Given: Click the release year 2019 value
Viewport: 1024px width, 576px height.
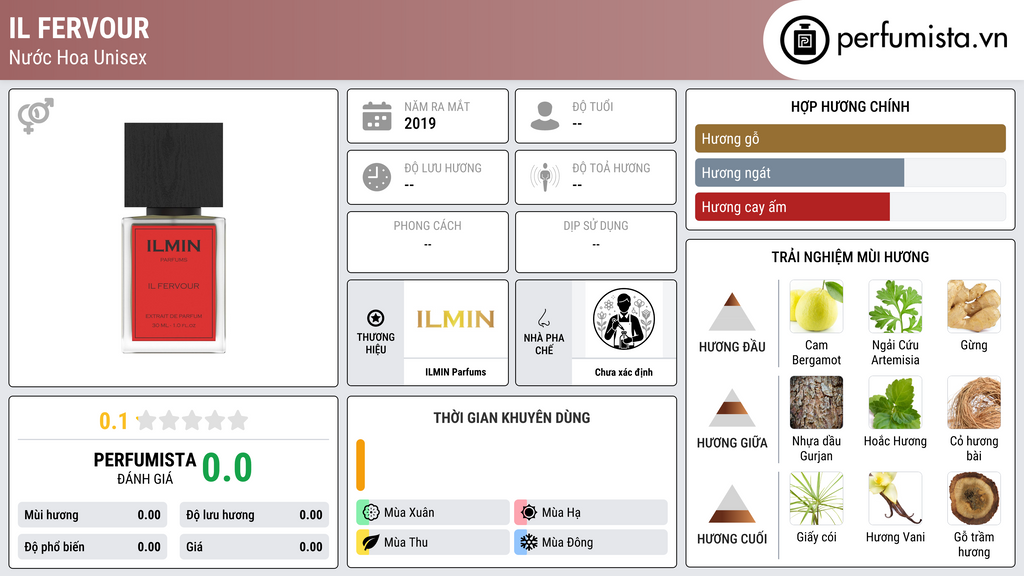Looking at the screenshot, I should [x=420, y=123].
